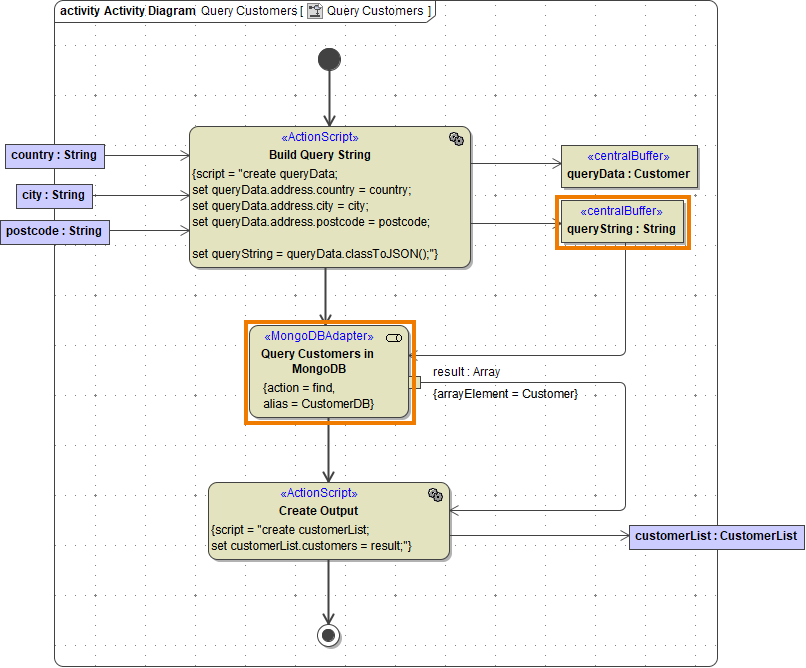Screen dimensions: 806x668
Task: Select the activity final node at the bottom
Action: 329,635
